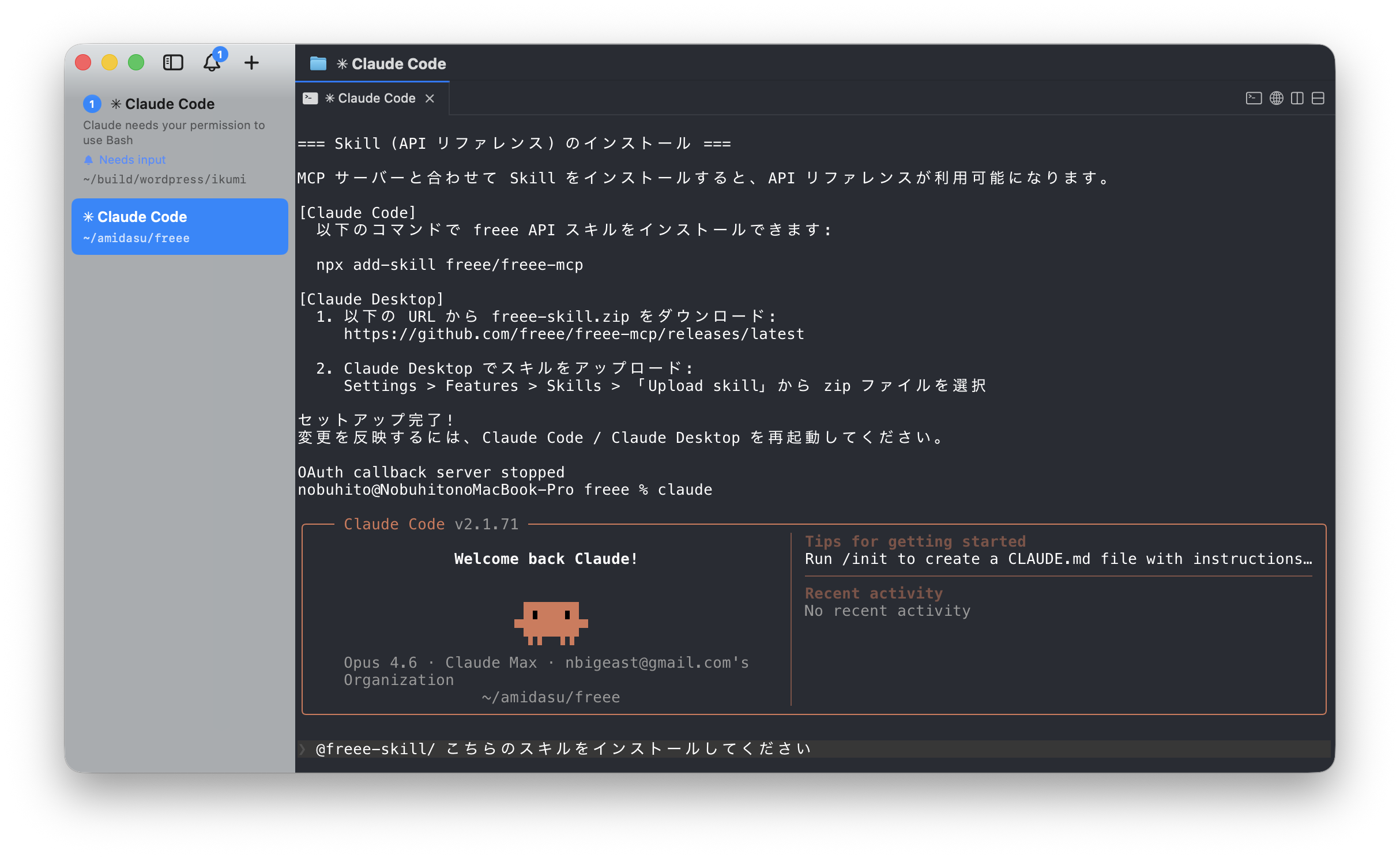Screen dimensions: 1400x858
Task: Click the notification badge showing 1
Action: pos(220,54)
